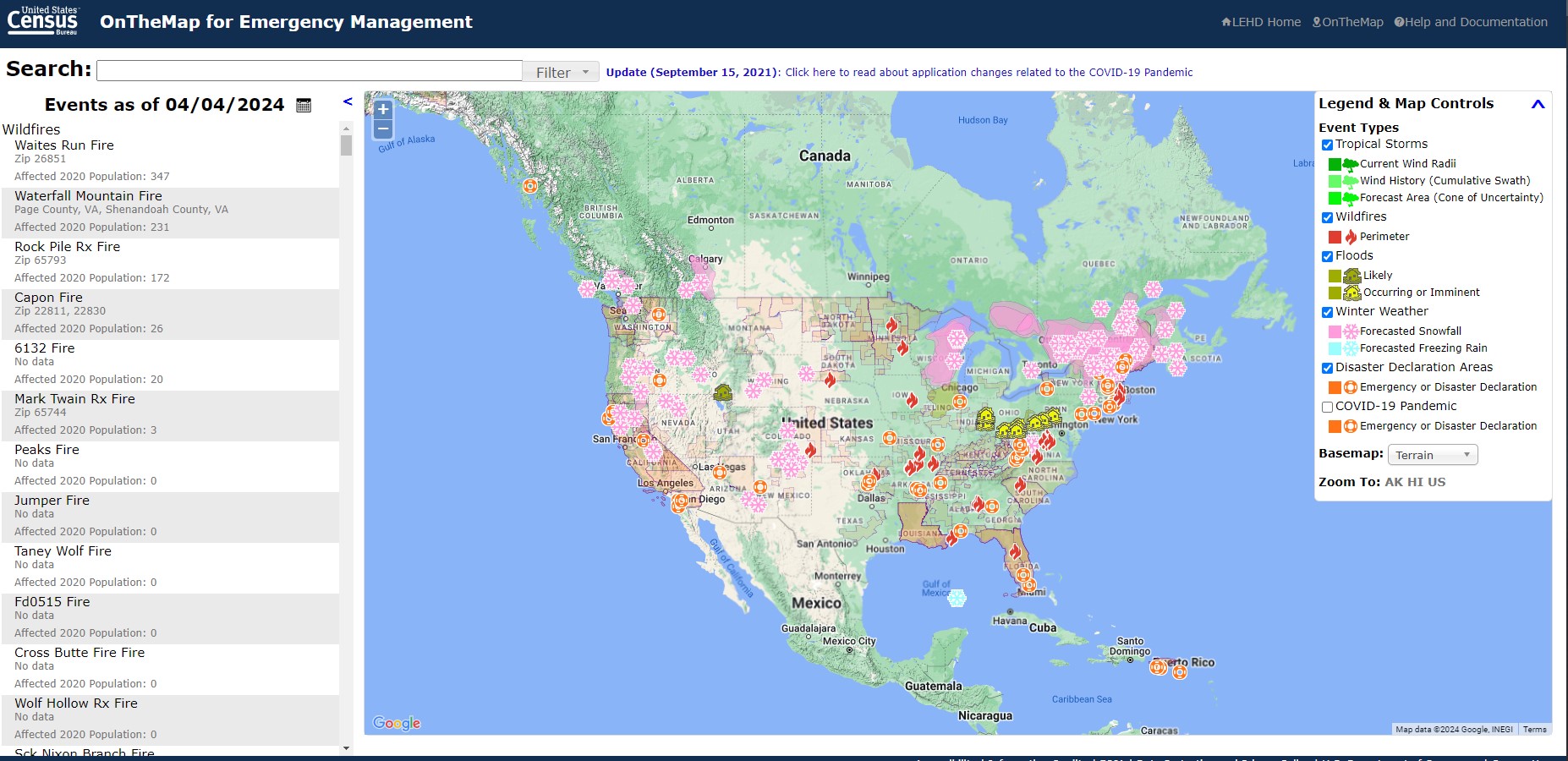Uncheck the Tropical Storms checkbox
The width and height of the screenshot is (1568, 761).
pyautogui.click(x=1327, y=145)
